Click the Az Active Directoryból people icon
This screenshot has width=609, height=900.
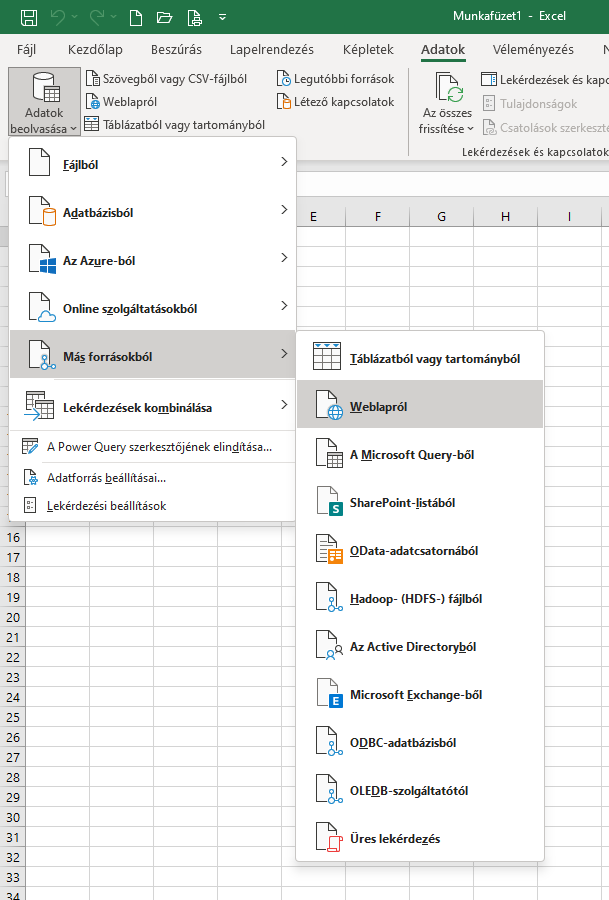pos(329,646)
